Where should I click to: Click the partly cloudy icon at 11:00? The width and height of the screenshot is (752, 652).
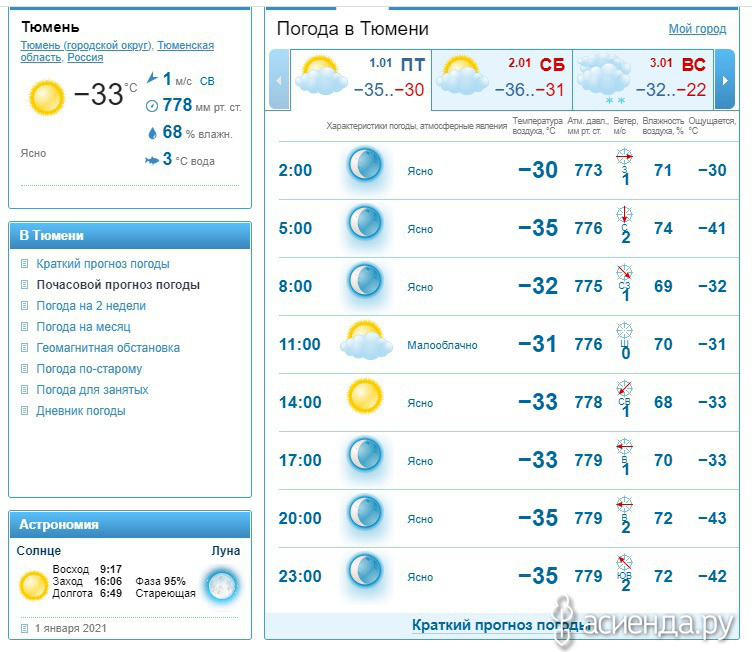(x=366, y=340)
